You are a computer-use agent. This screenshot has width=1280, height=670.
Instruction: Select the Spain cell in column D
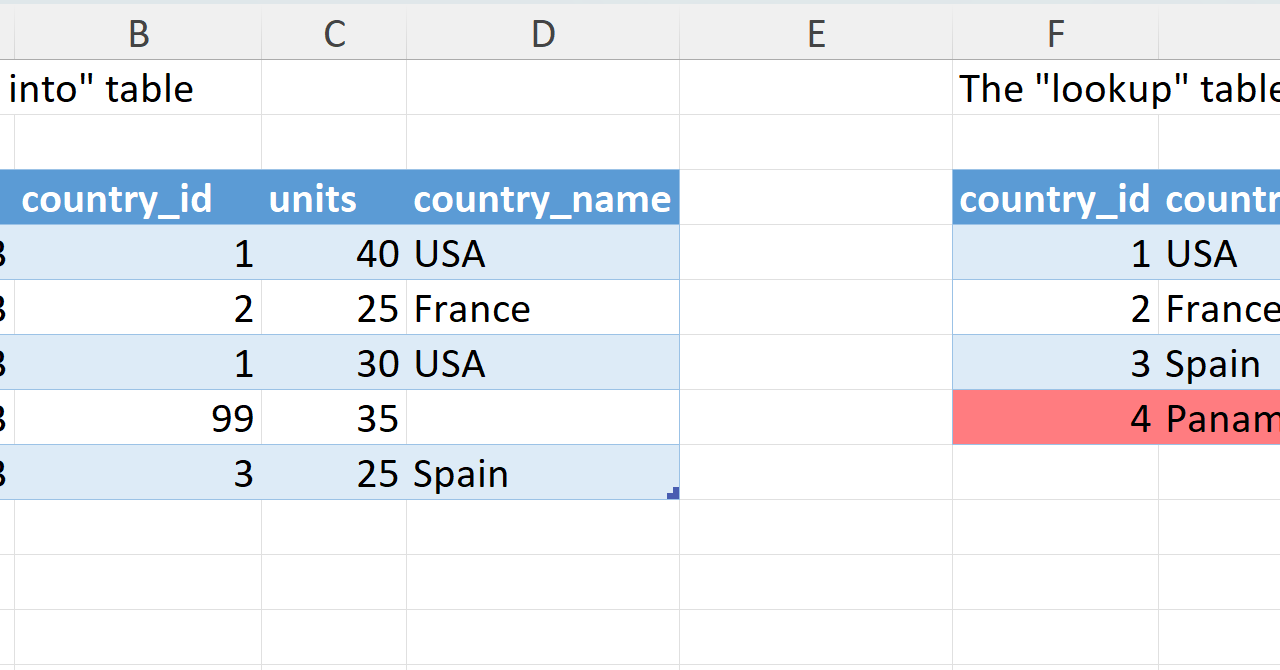click(543, 473)
